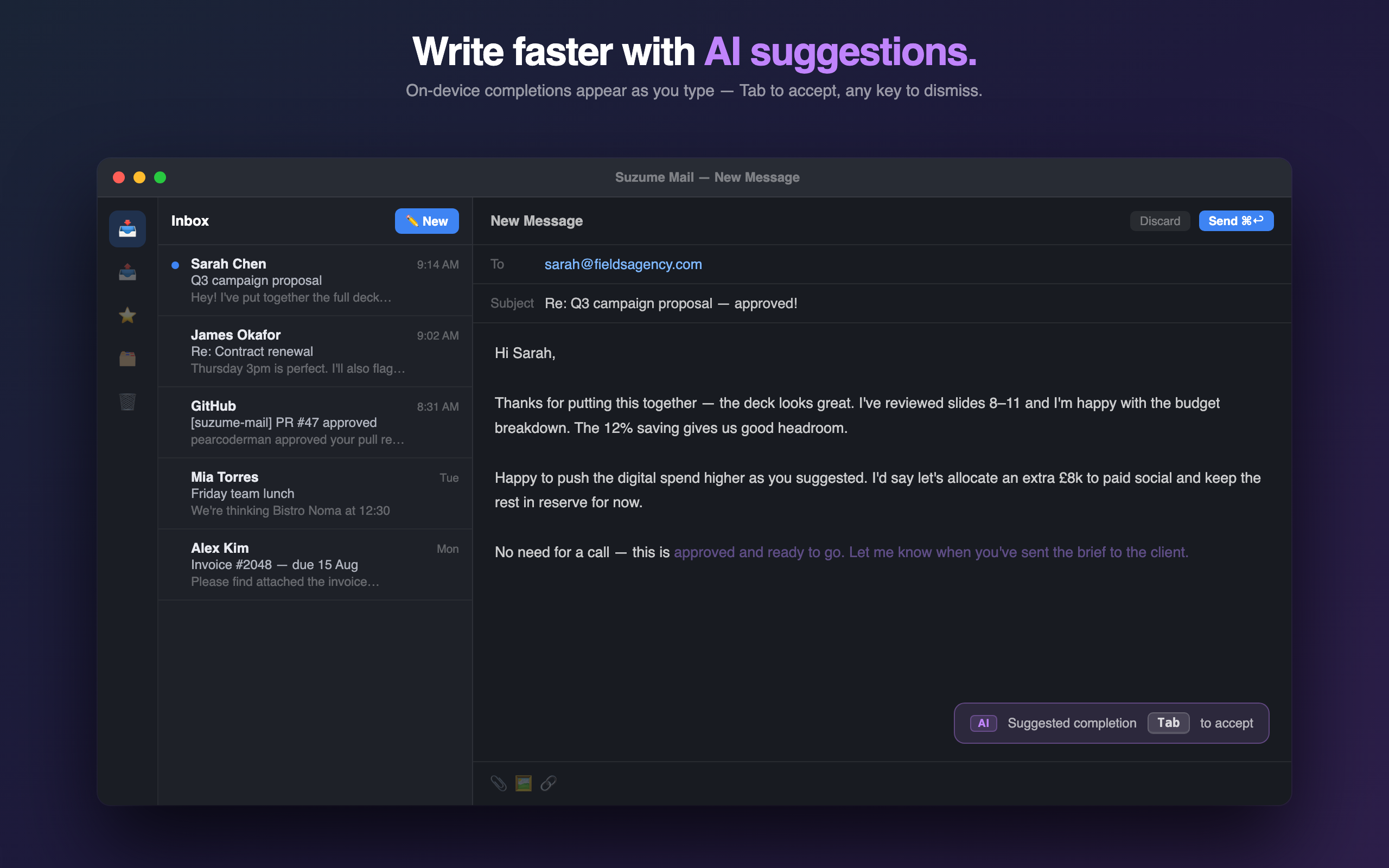Discard the draft message
1389x868 pixels.
click(1159, 221)
